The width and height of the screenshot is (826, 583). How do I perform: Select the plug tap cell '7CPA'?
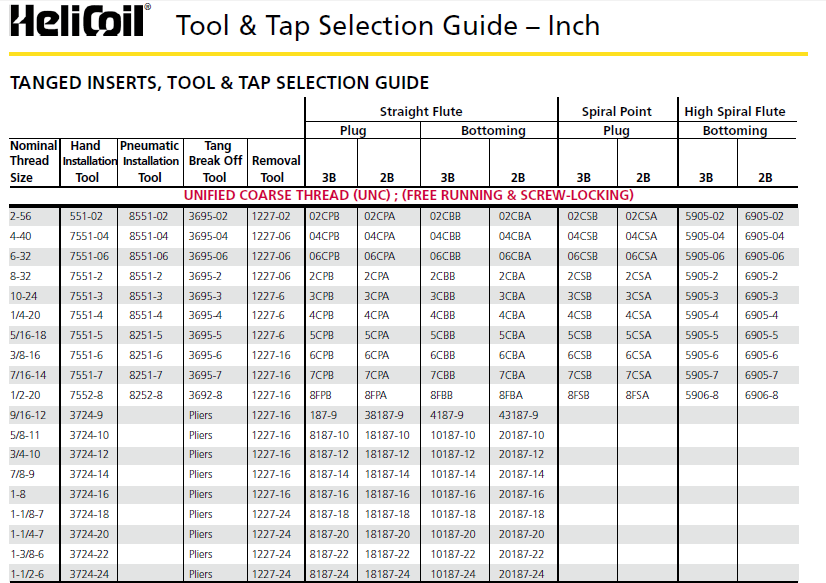[377, 375]
